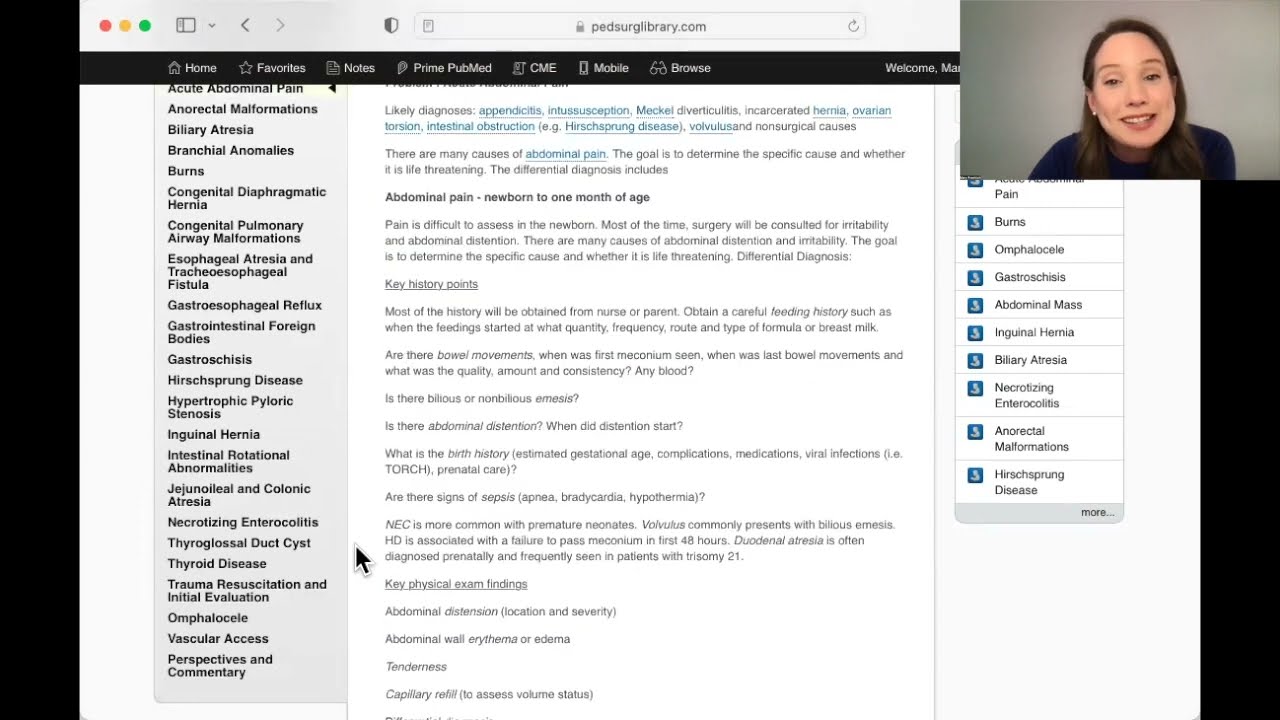1280x720 pixels.
Task: Go back with the browser back arrow
Action: click(x=245, y=26)
